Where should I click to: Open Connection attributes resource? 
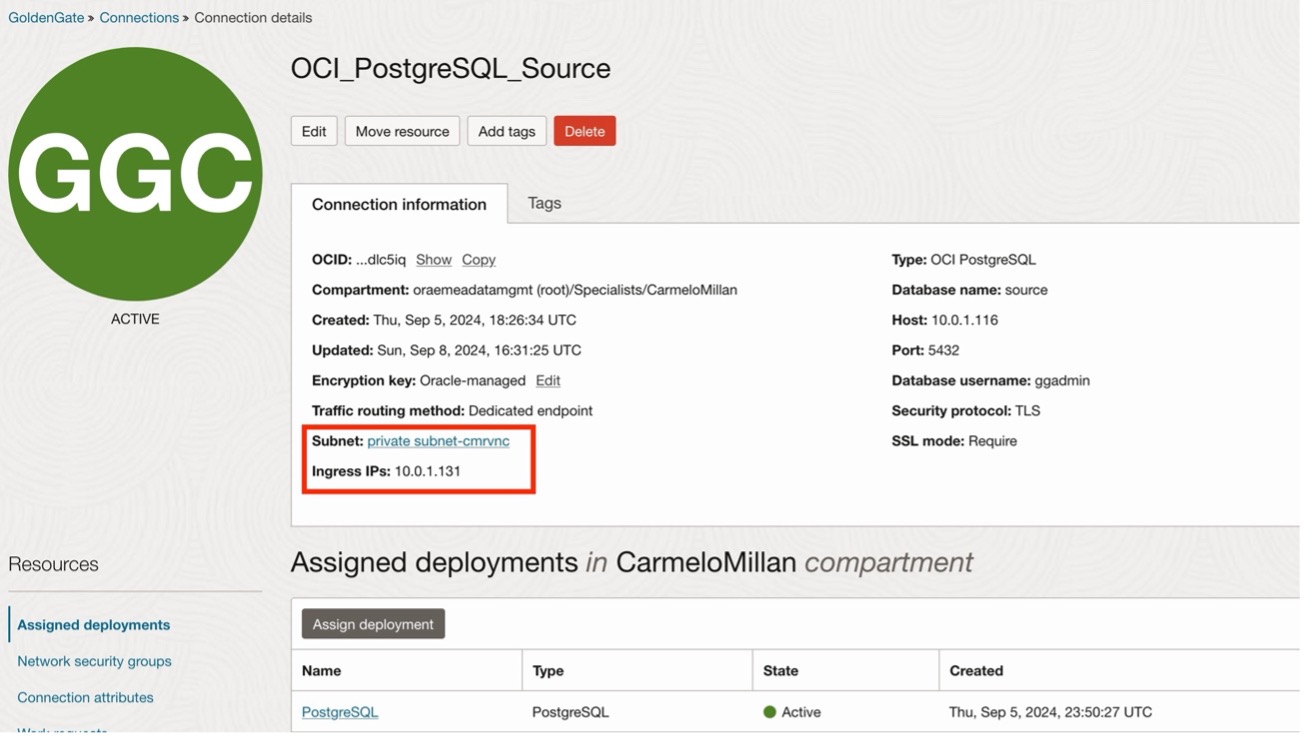point(85,698)
